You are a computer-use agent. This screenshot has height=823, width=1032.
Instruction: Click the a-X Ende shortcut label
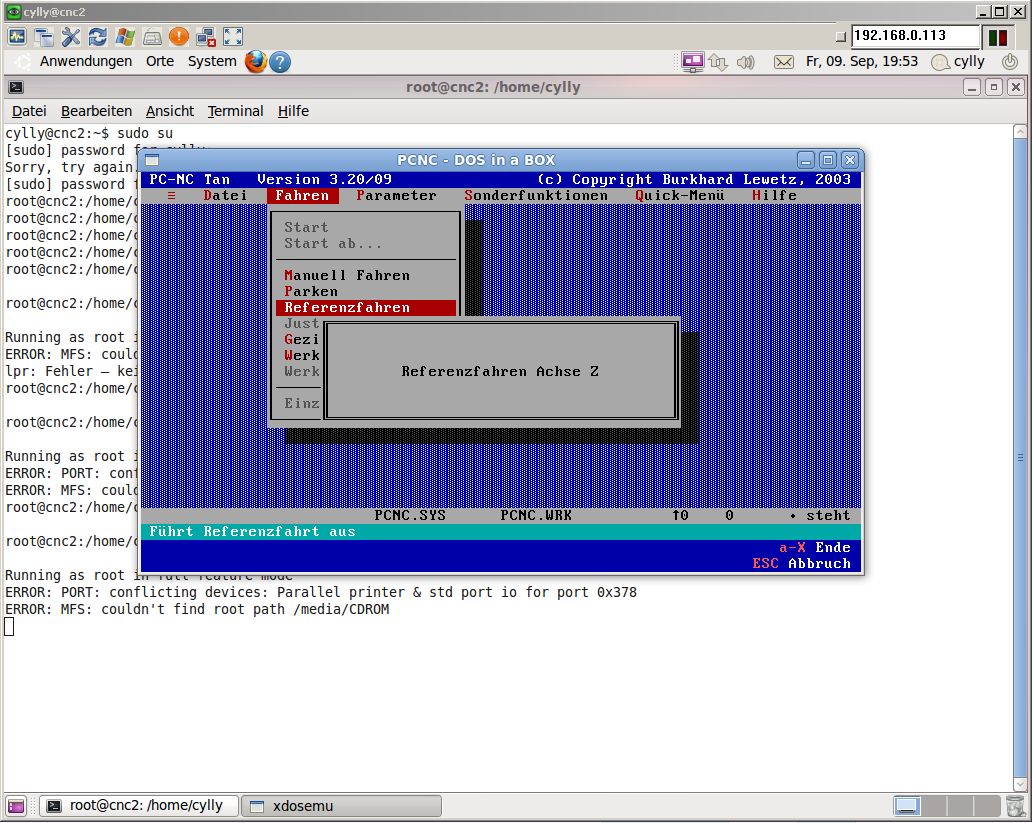[815, 548]
